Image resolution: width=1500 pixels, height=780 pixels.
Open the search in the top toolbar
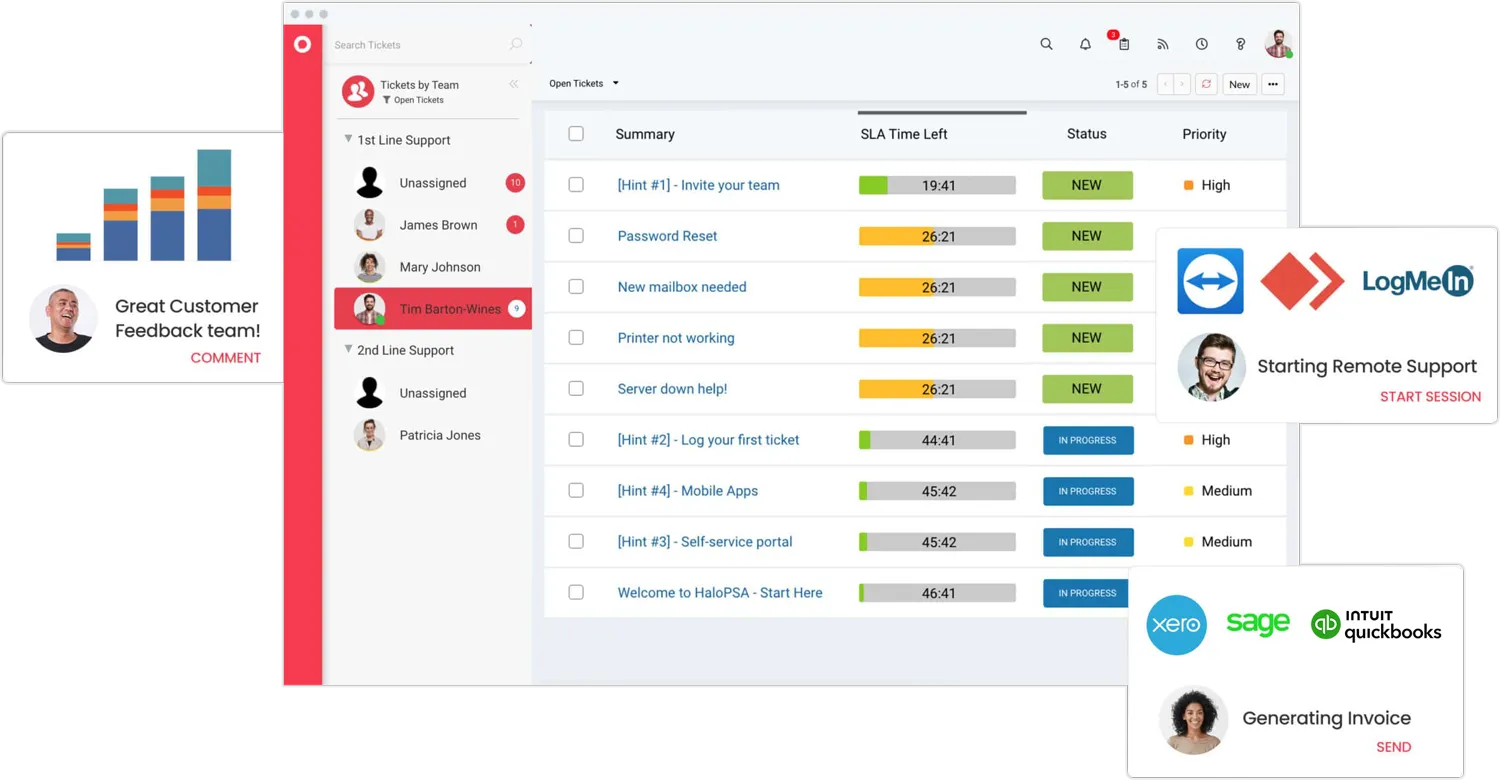click(x=1046, y=44)
